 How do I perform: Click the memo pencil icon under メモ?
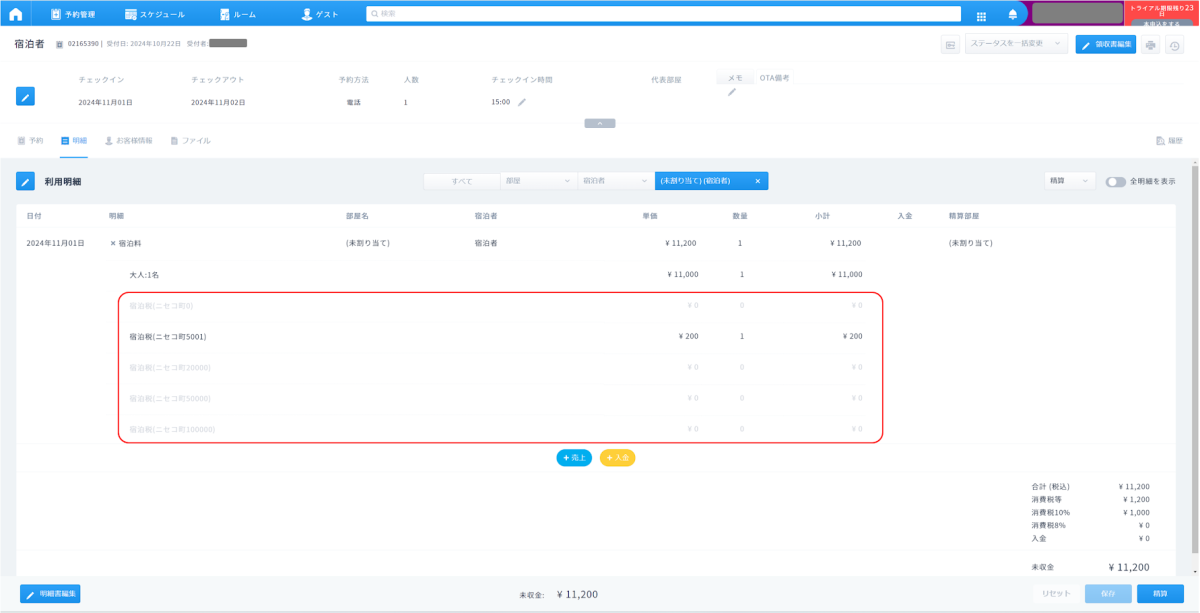pos(731,92)
